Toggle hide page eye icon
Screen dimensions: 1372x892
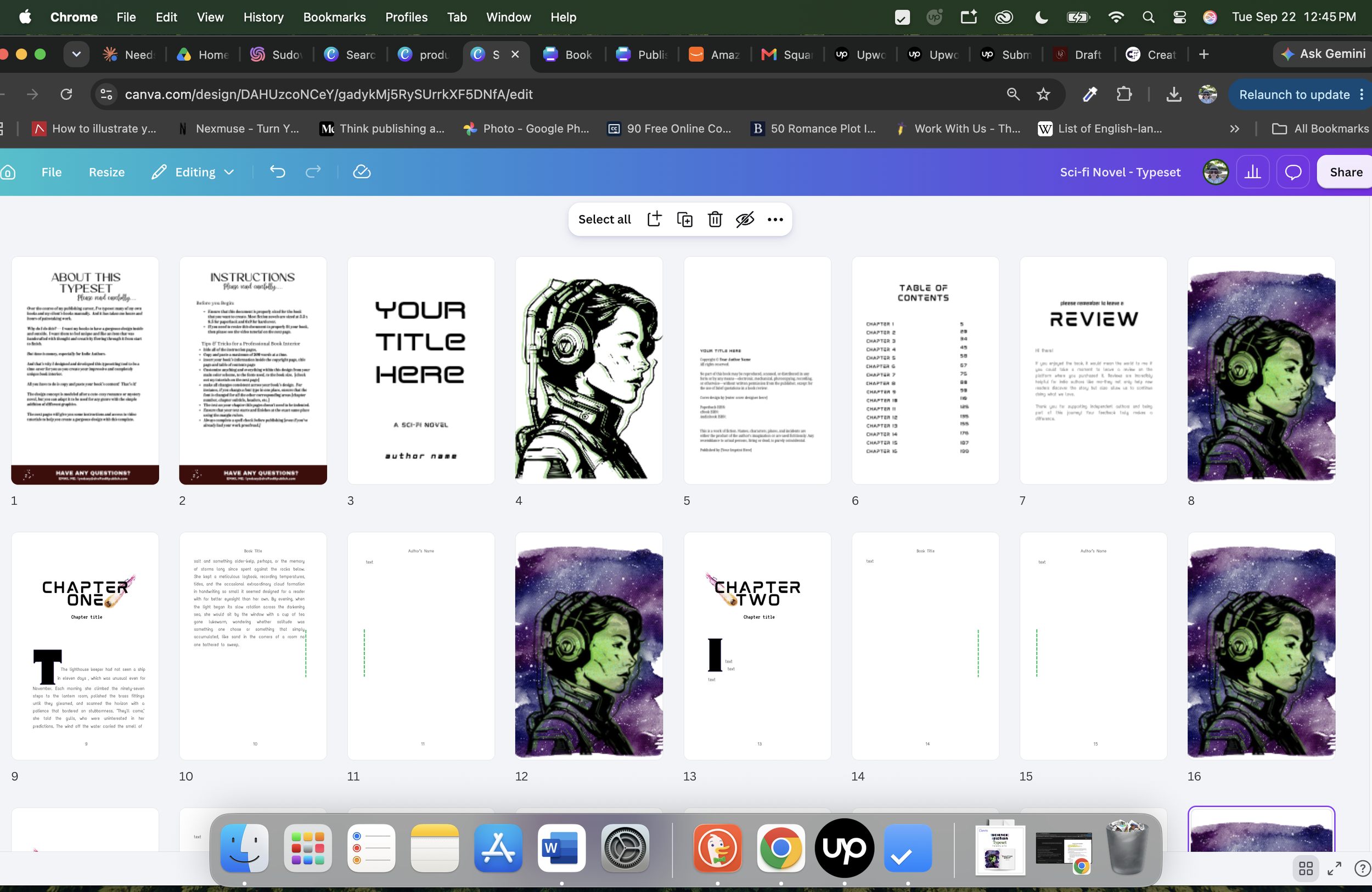click(745, 219)
